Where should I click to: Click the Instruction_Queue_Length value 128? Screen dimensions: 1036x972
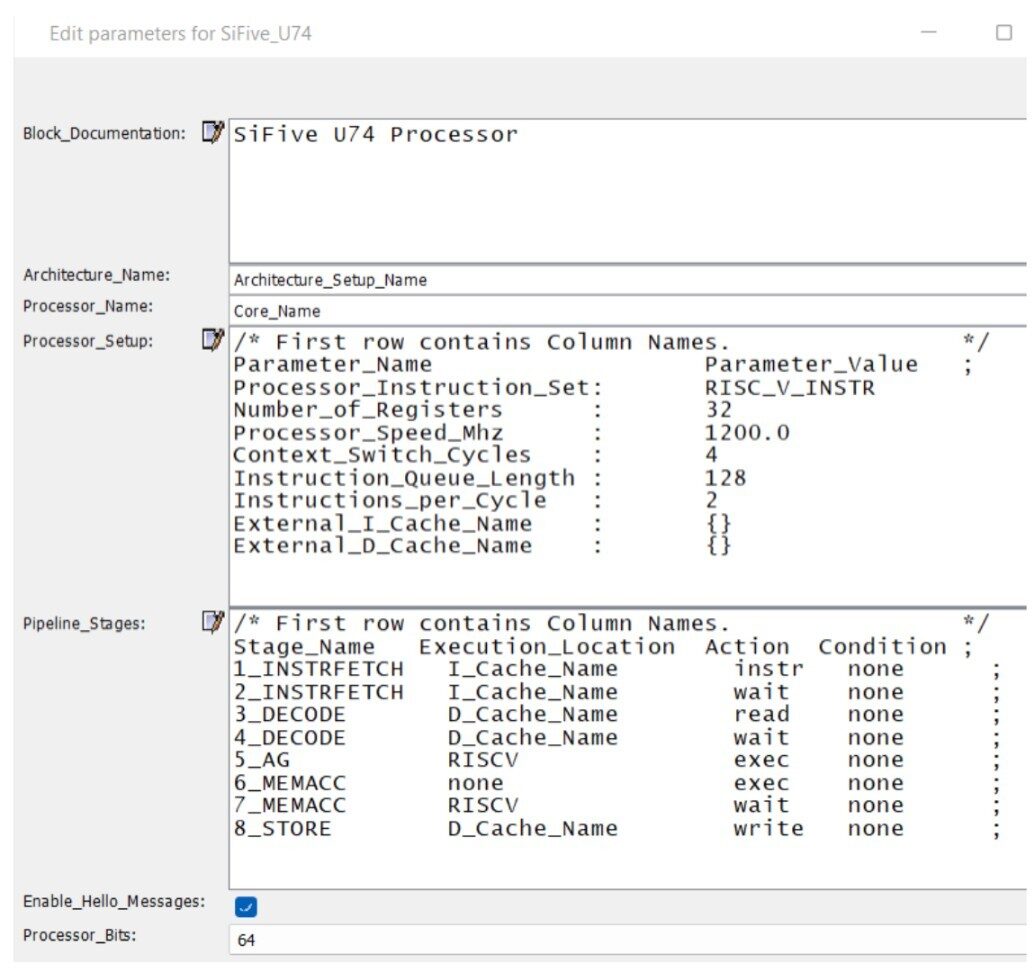click(725, 478)
